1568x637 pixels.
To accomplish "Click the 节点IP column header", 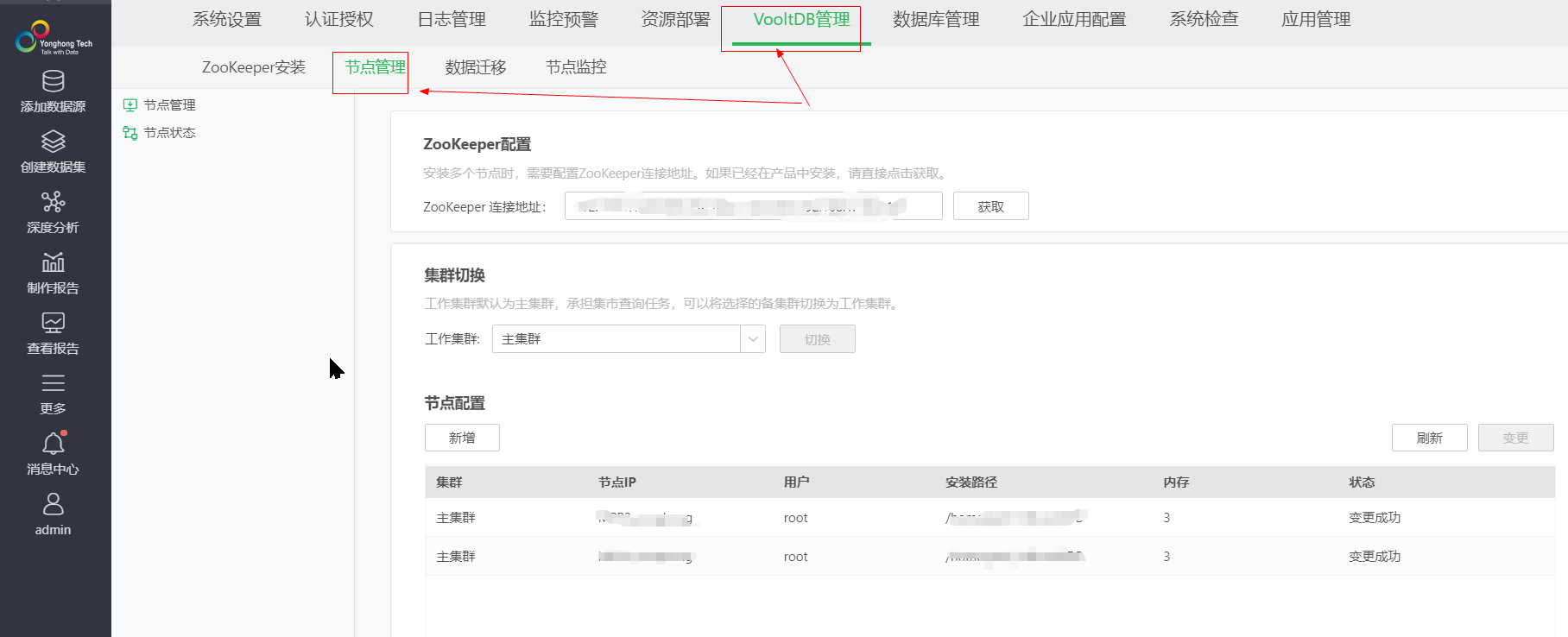I will pyautogui.click(x=617, y=482).
